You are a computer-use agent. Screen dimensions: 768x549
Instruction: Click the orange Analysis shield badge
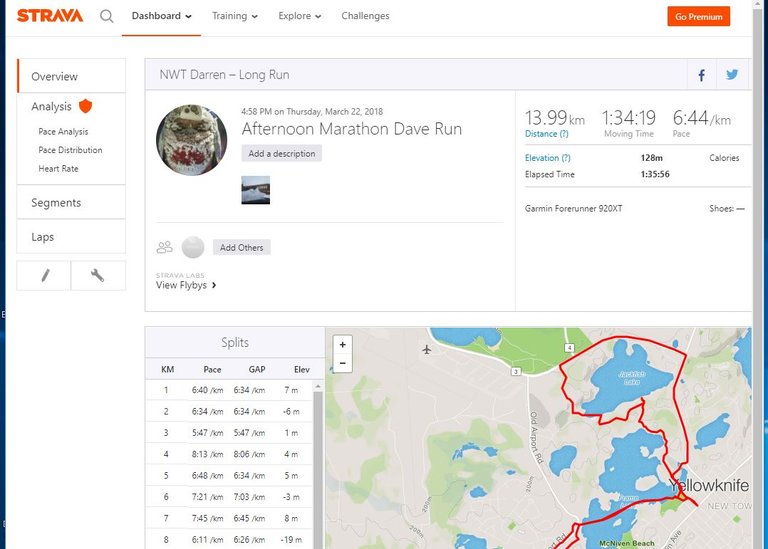click(85, 106)
